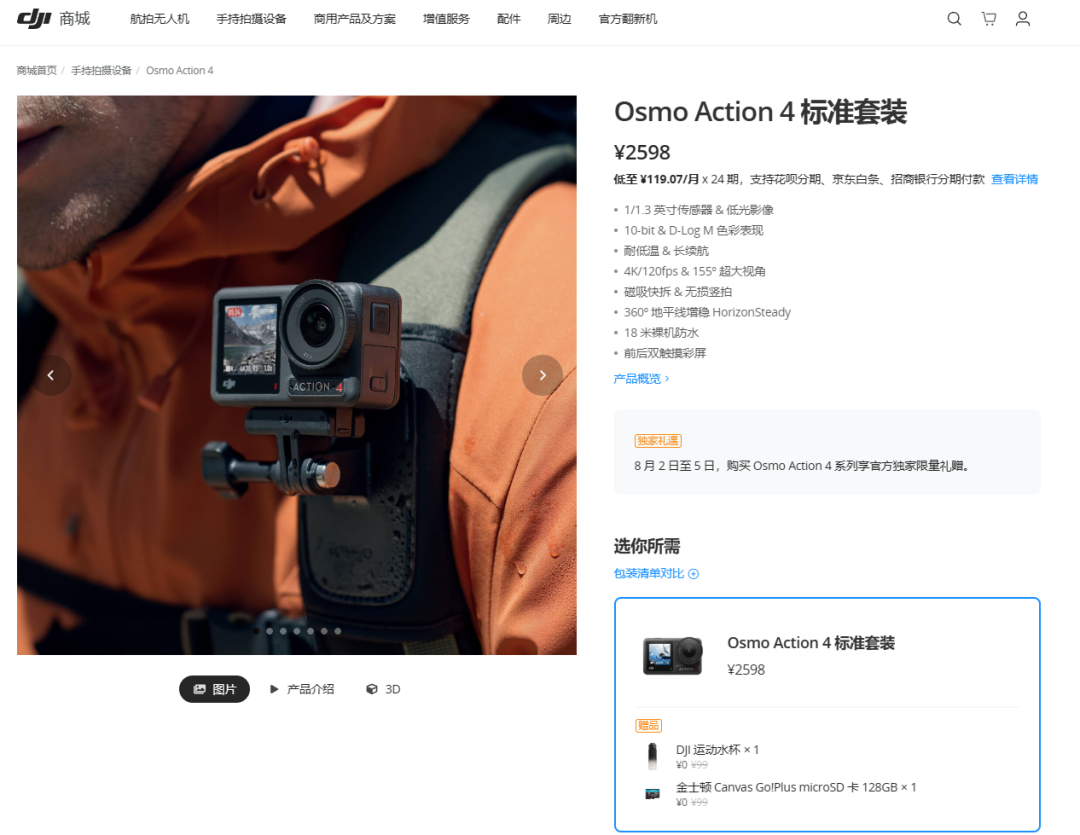Click the 赠品 gift tag
Screen dimensions: 1080x835
click(648, 725)
